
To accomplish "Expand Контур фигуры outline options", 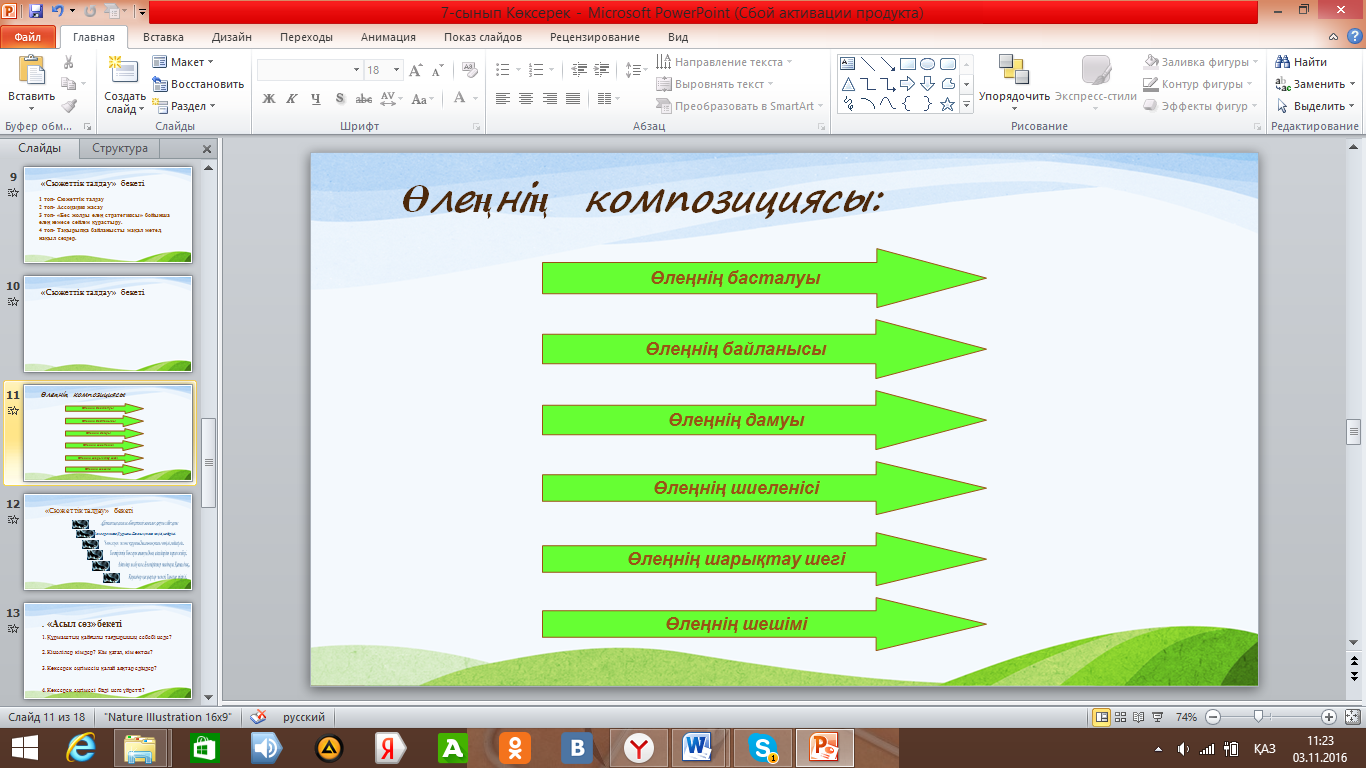I will click(1198, 84).
